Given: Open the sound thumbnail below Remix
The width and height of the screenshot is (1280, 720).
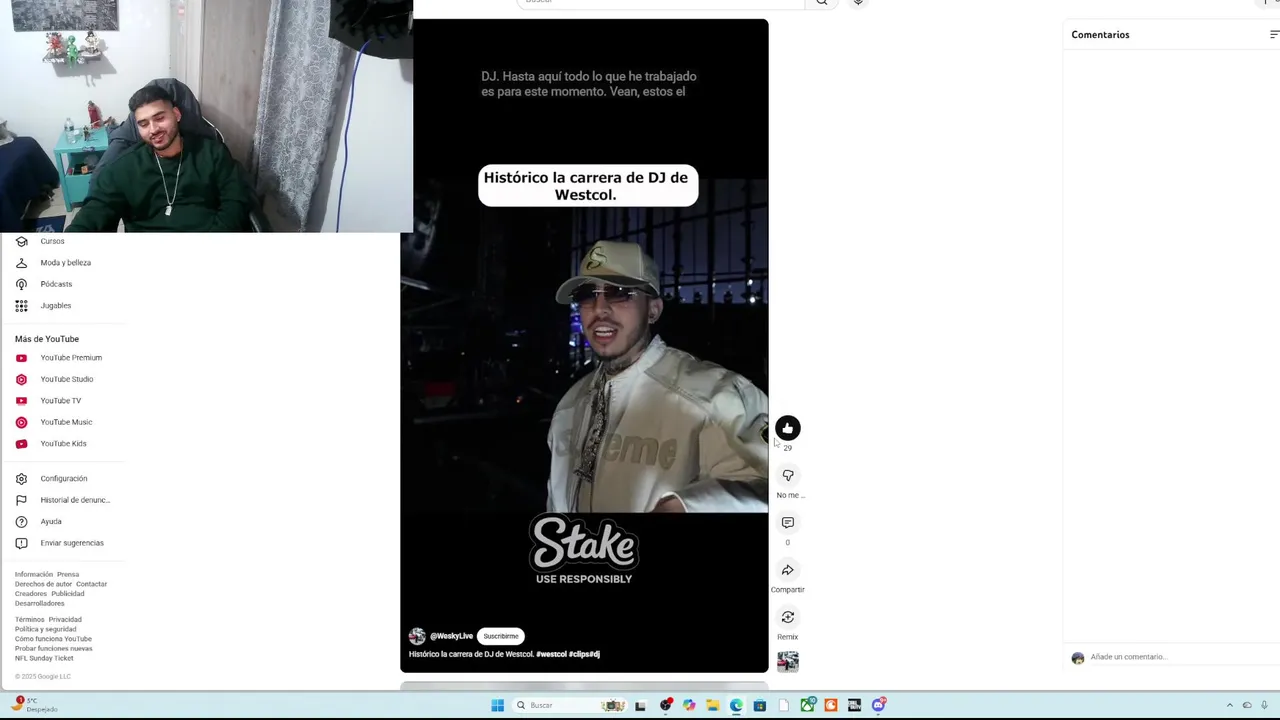Looking at the screenshot, I should 788,662.
